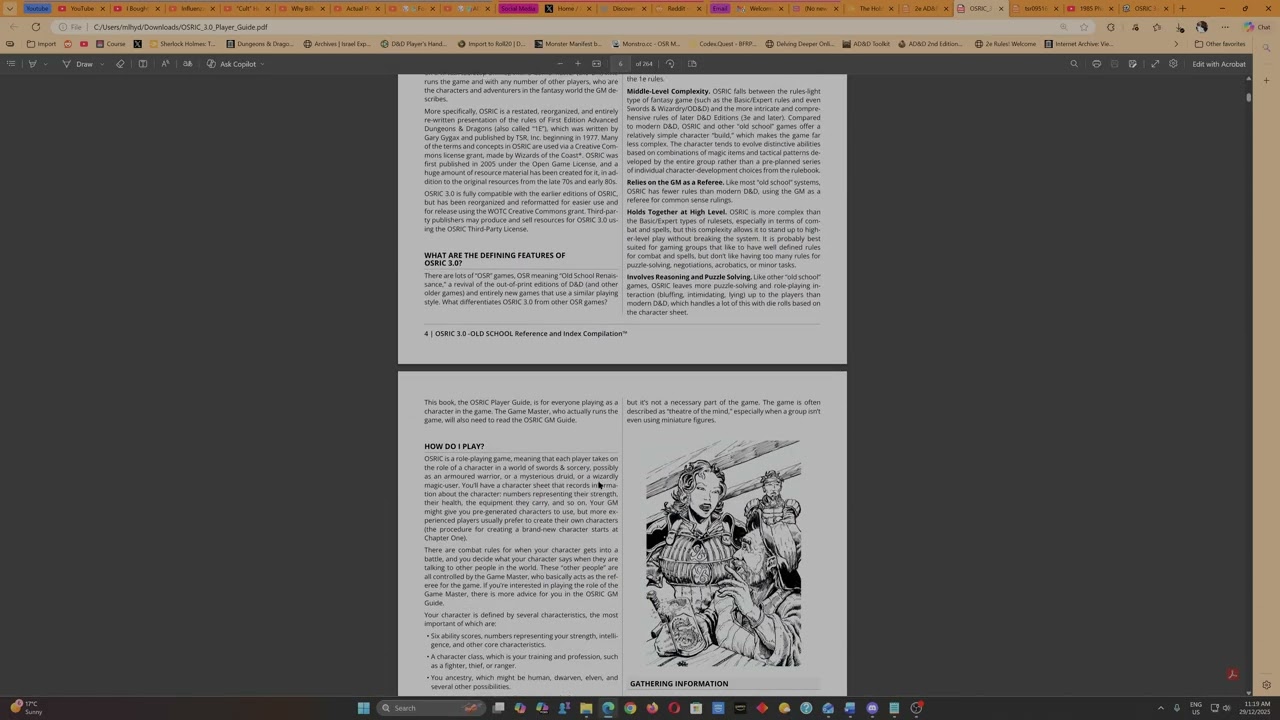Open the highlight color dropdown arrow
Image resolution: width=1280 pixels, height=720 pixels.
(45, 64)
